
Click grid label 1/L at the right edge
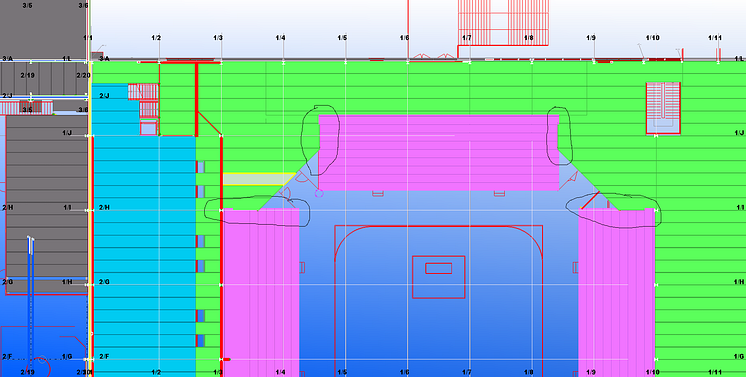click(739, 59)
